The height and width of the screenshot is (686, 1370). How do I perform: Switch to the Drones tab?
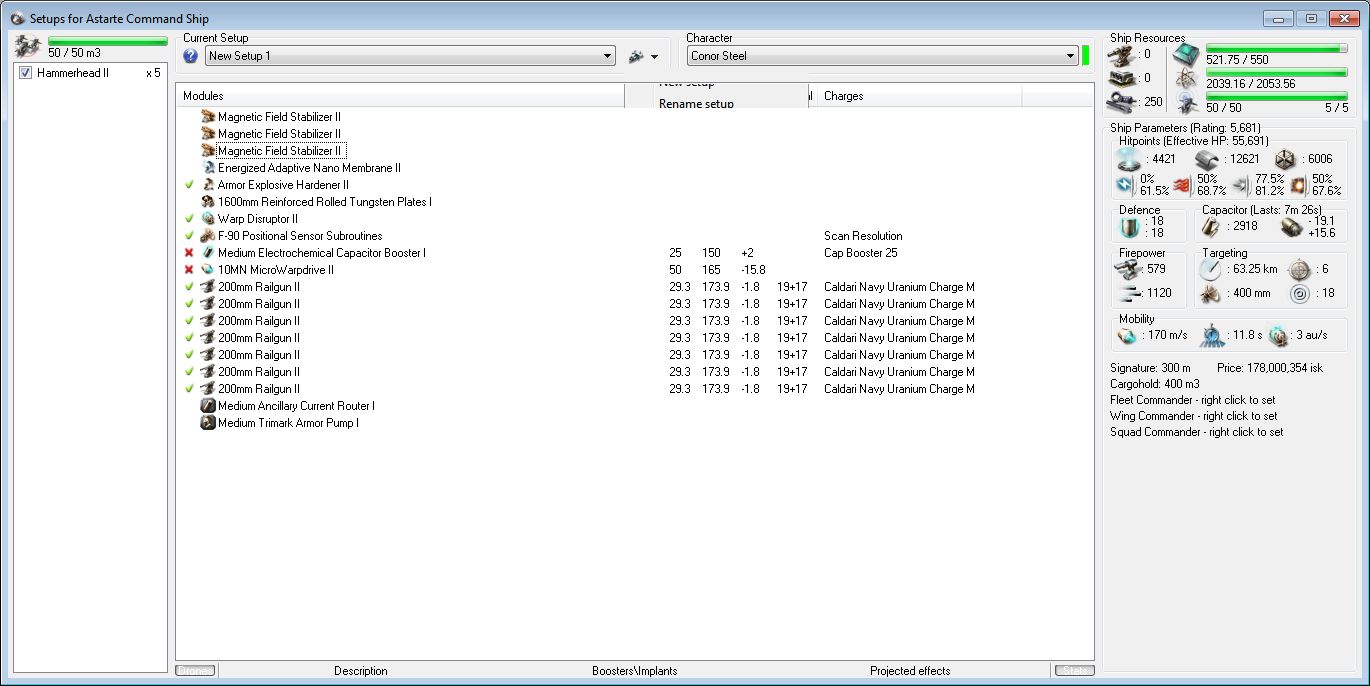coord(195,671)
